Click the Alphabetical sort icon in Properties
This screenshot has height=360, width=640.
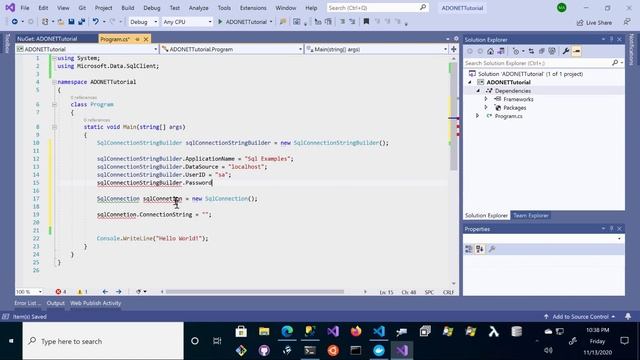pos(480,249)
